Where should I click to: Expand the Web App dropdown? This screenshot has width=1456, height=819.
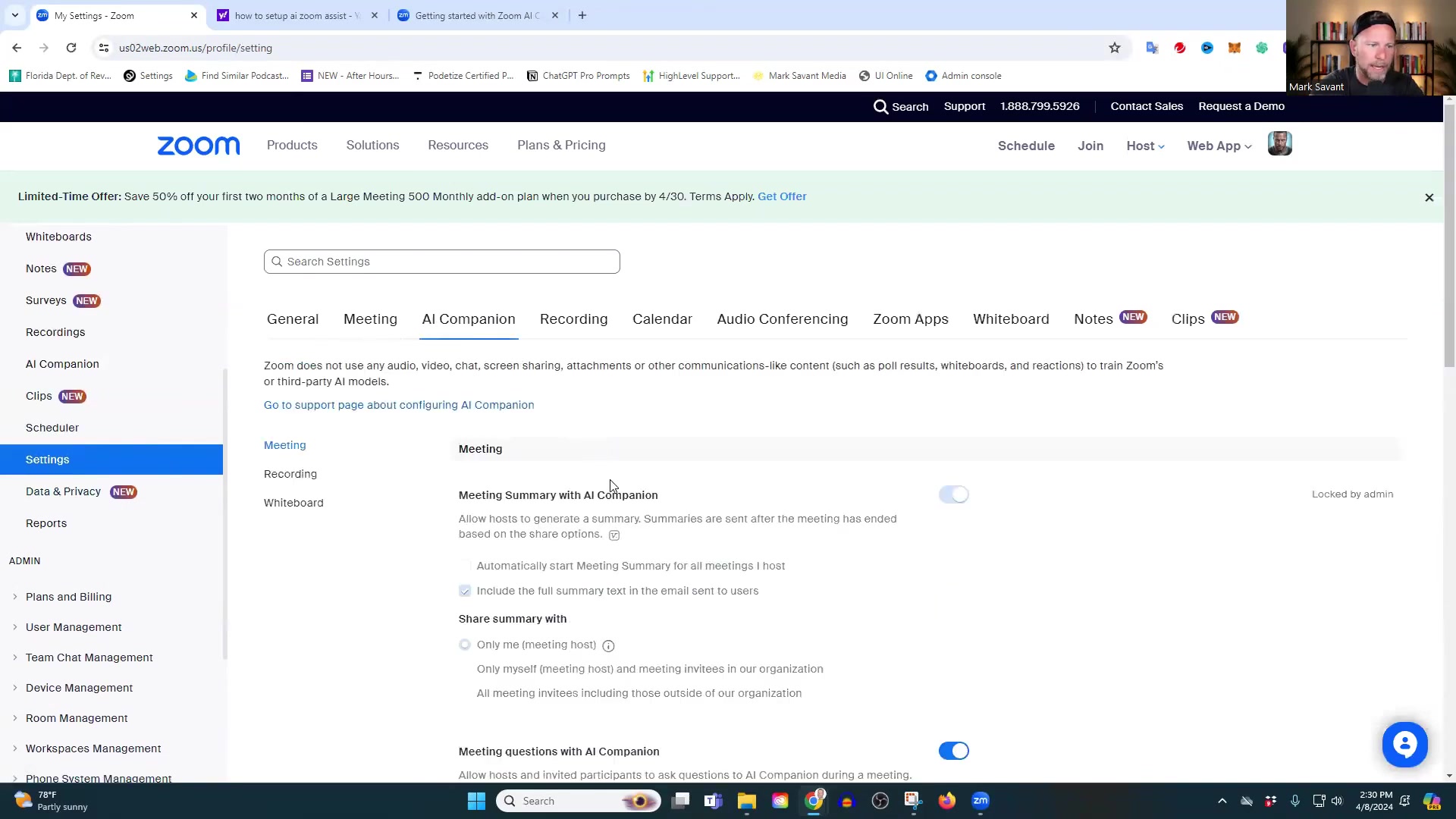(1219, 146)
